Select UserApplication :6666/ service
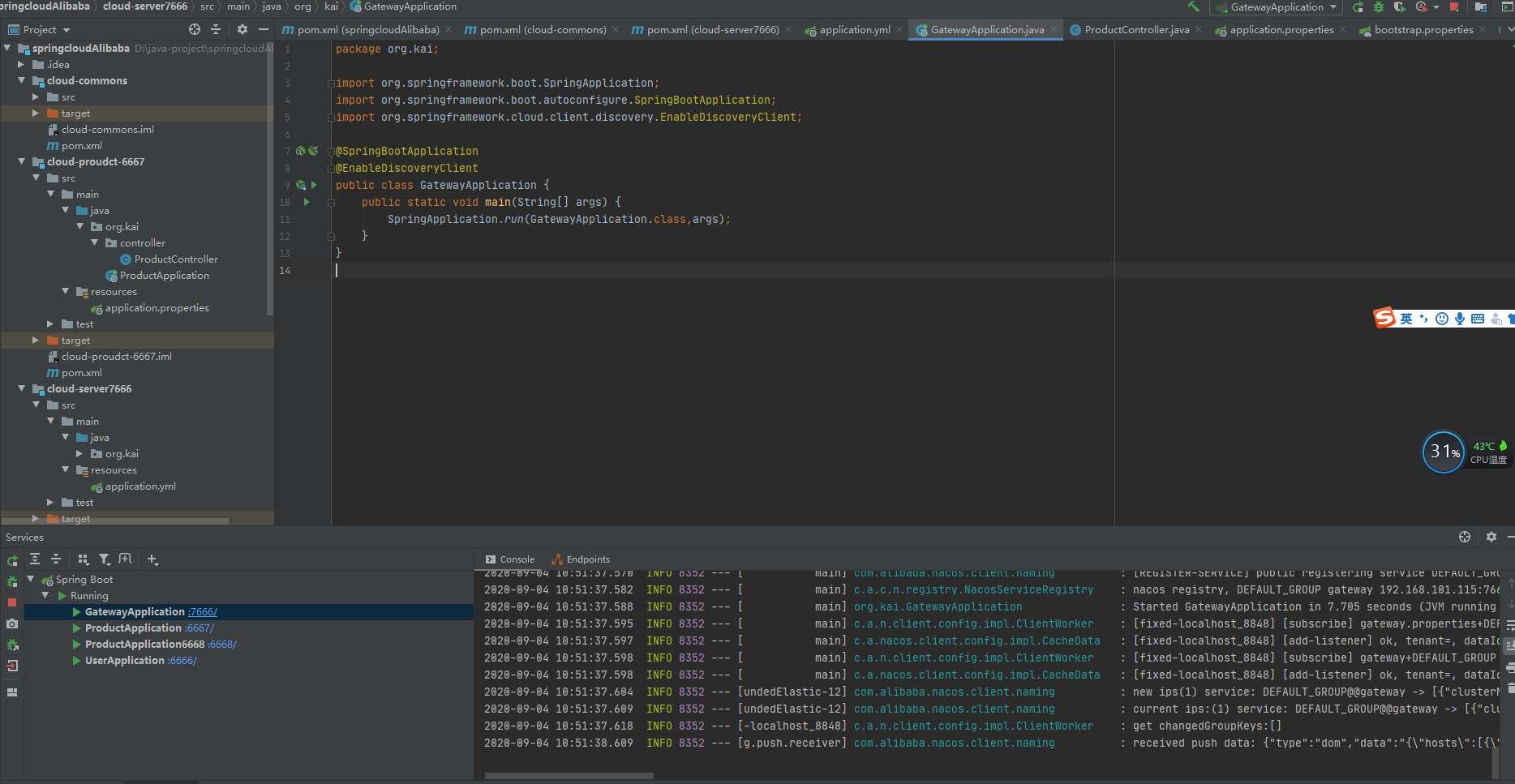 (140, 661)
